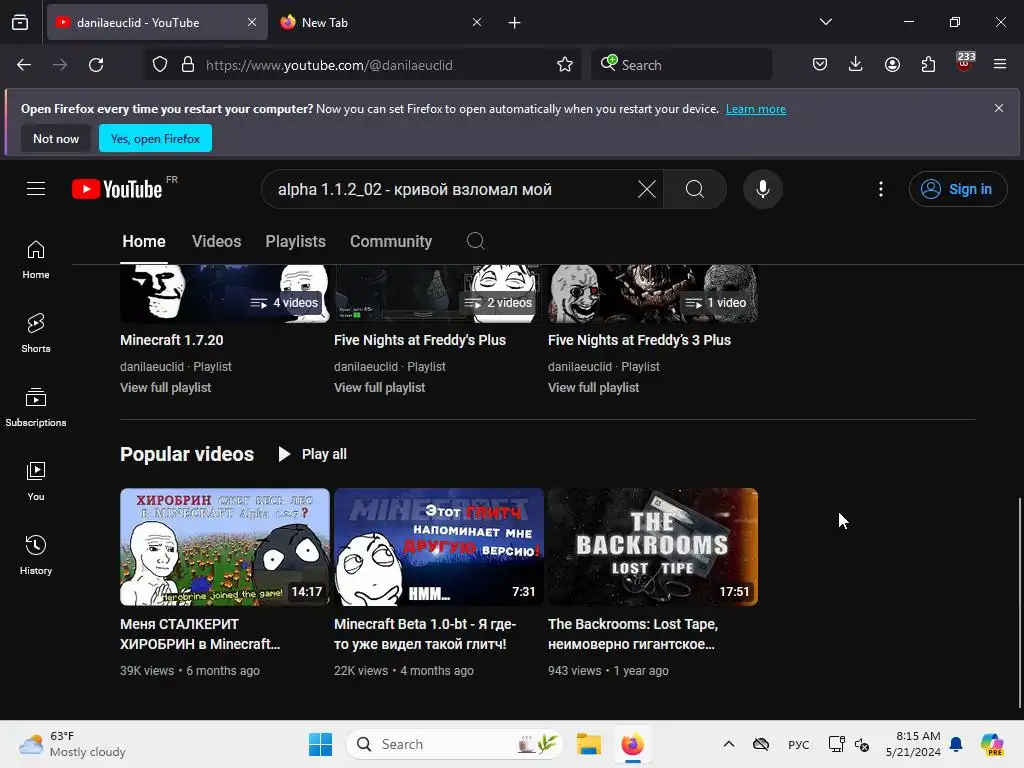Open History in the sidebar

click(x=36, y=555)
